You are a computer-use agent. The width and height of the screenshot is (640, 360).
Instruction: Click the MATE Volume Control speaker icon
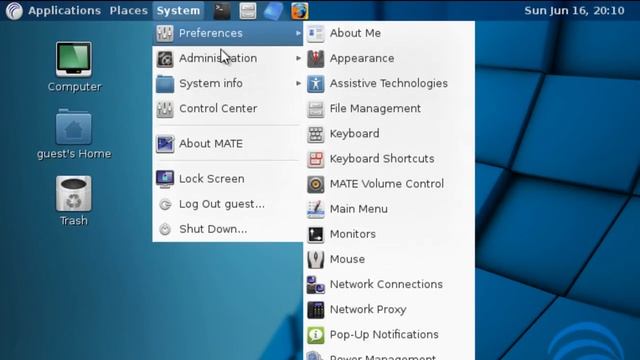tap(316, 184)
